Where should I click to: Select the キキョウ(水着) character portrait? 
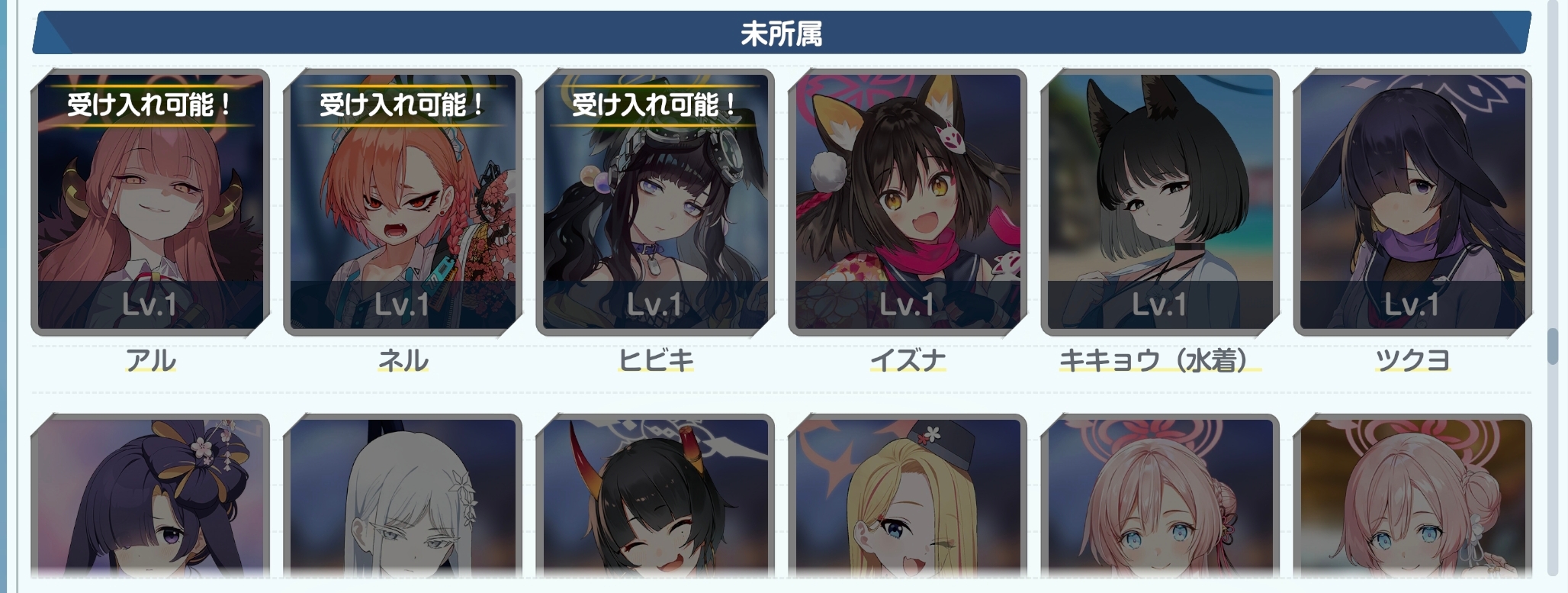click(x=1160, y=202)
